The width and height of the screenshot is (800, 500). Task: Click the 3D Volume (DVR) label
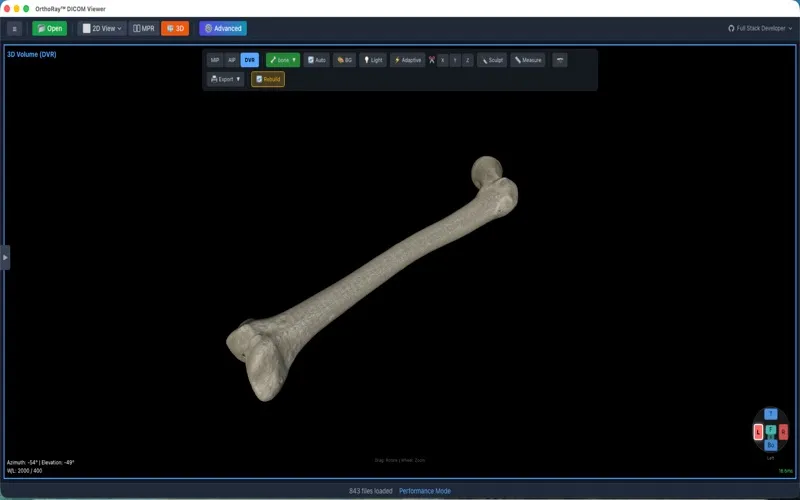point(32,54)
